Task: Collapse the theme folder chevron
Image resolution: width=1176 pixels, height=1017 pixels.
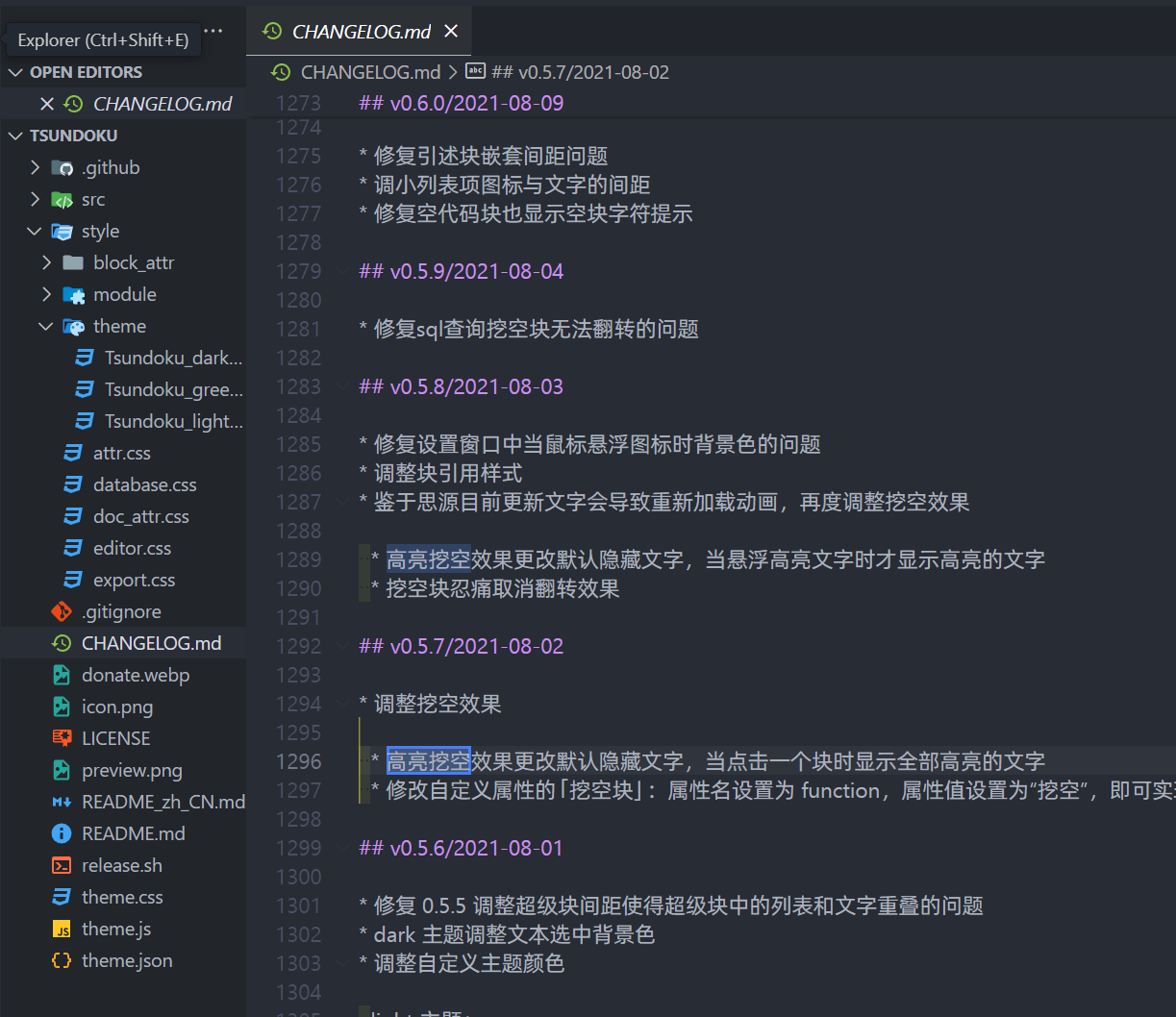Action: 47,326
